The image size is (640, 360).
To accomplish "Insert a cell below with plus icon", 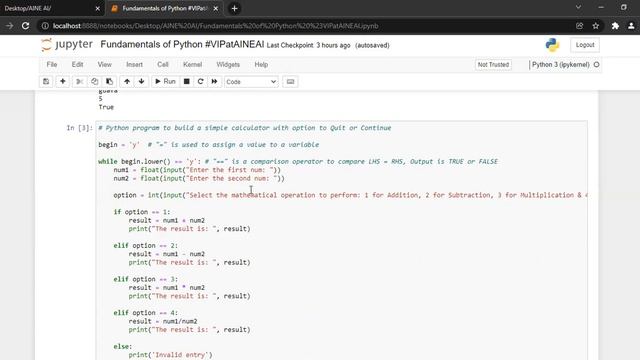I will click(62, 82).
